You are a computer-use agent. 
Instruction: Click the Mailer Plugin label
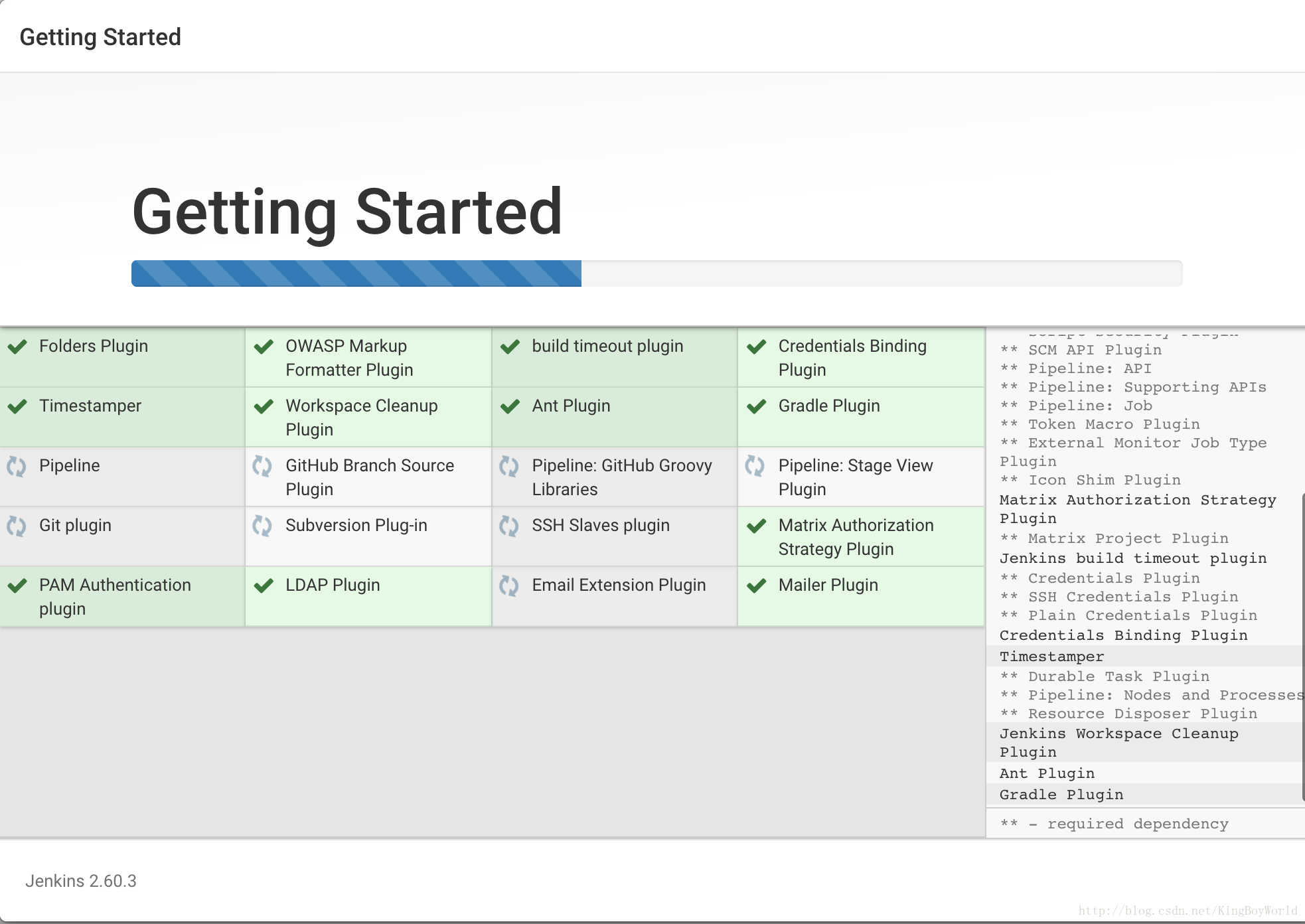click(828, 585)
